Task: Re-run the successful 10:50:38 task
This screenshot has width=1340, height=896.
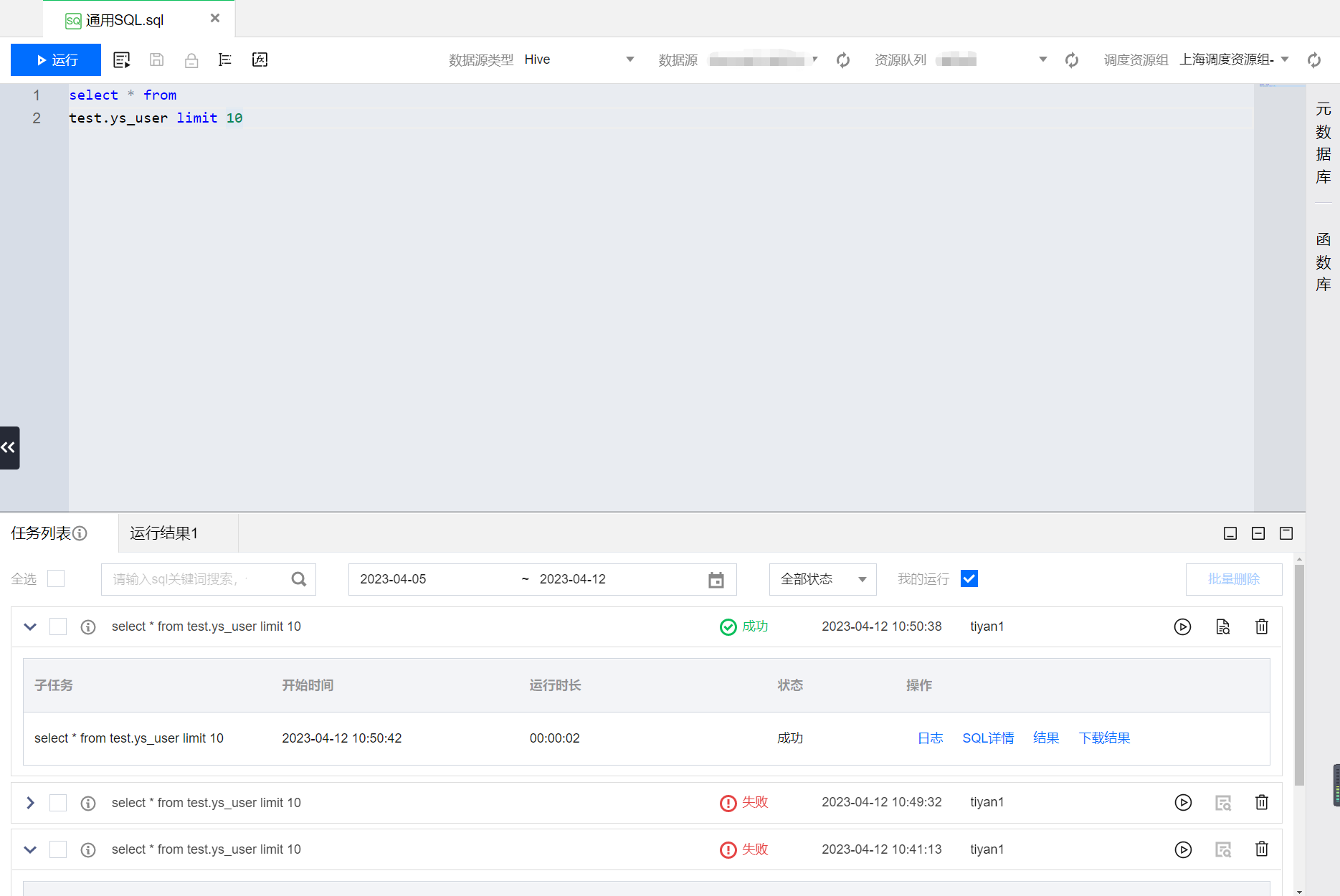Action: pyautogui.click(x=1182, y=627)
